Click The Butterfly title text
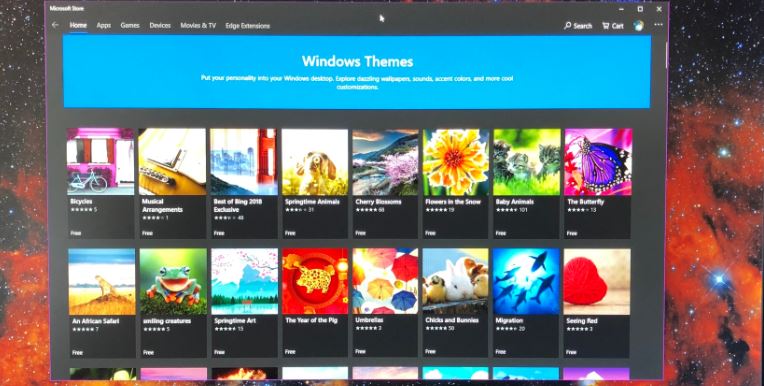 click(x=586, y=201)
